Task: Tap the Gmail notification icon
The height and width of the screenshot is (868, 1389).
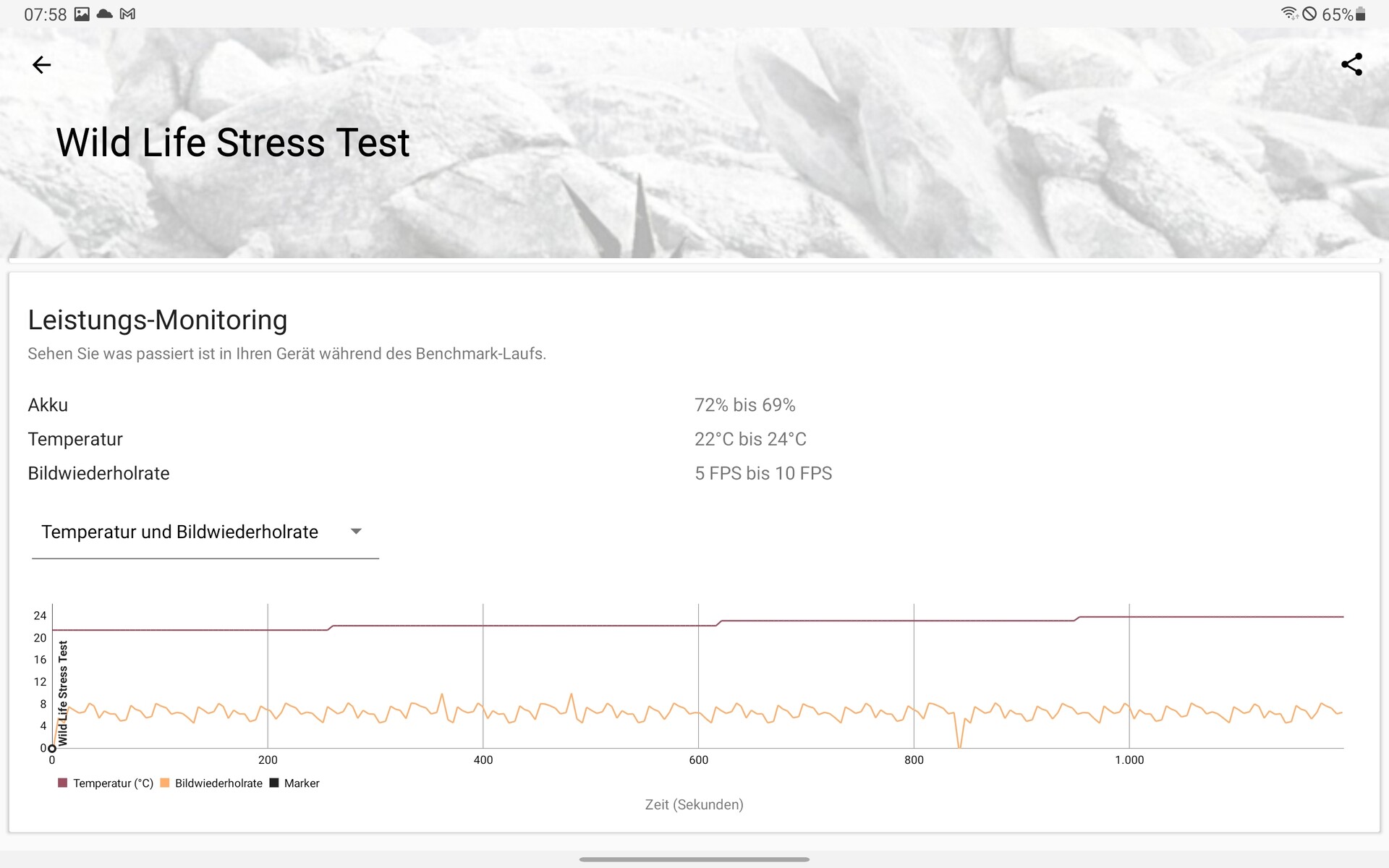Action: pyautogui.click(x=127, y=14)
